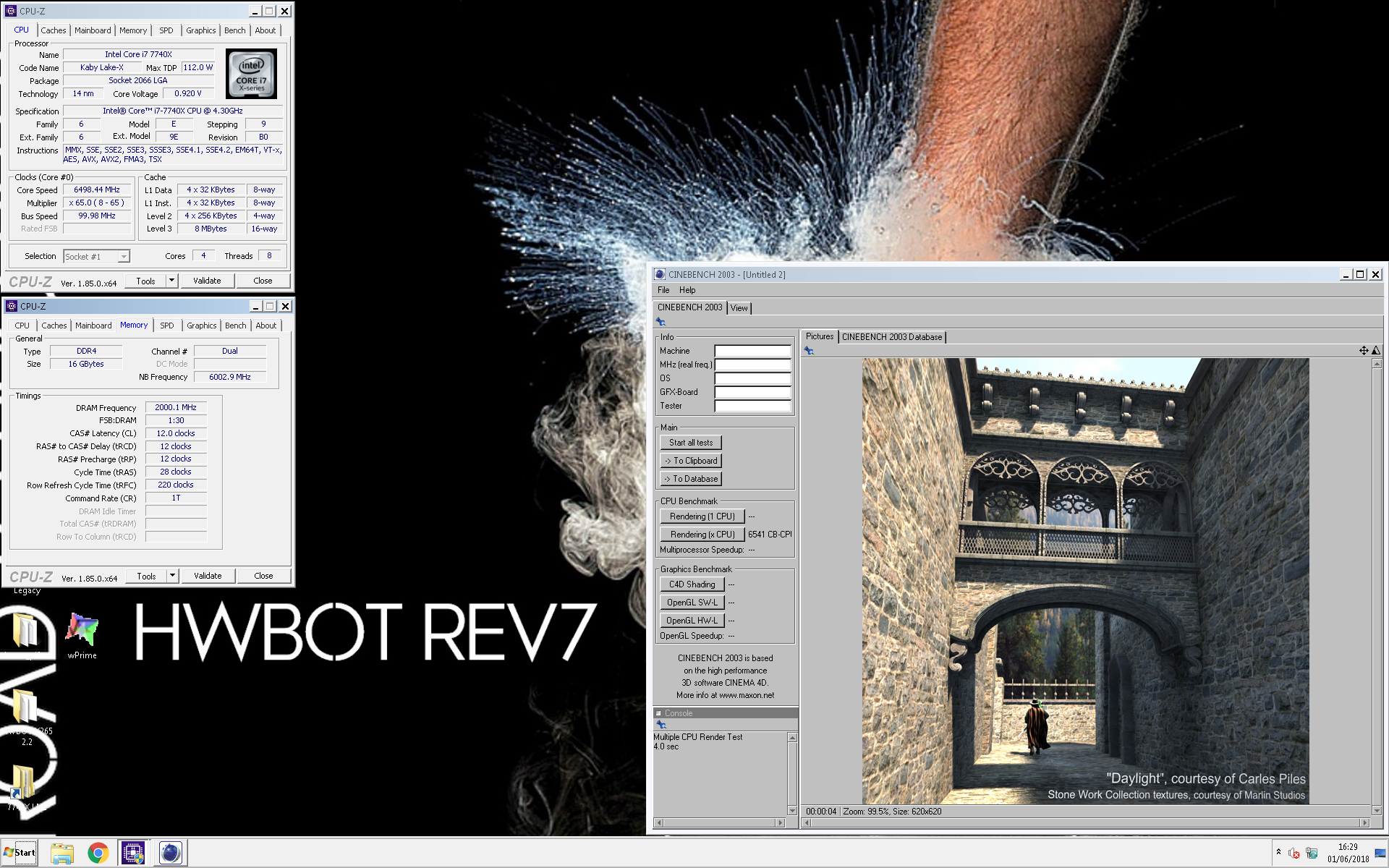Click the Core Speed value 6498.44 MHz

coord(96,190)
